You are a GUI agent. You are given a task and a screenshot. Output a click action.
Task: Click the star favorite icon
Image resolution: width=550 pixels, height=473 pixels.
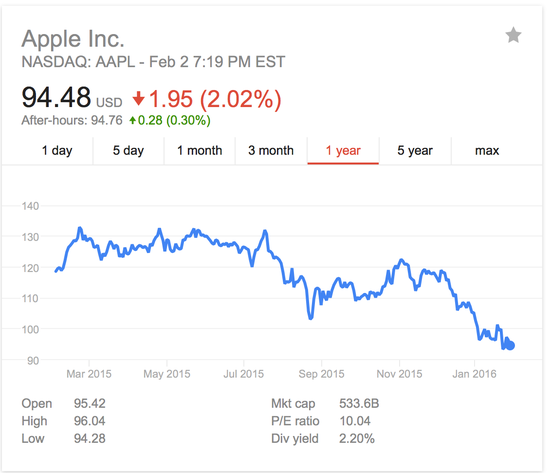click(513, 35)
